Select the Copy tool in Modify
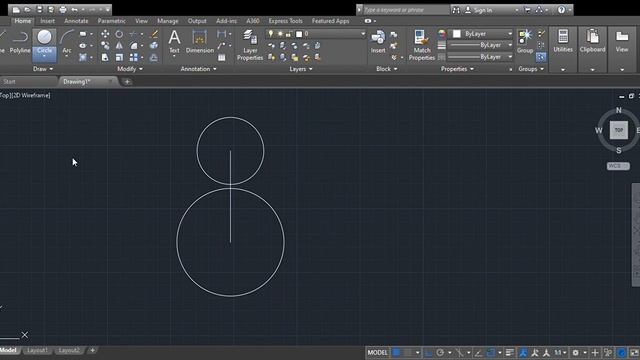640x360 pixels. coord(105,46)
